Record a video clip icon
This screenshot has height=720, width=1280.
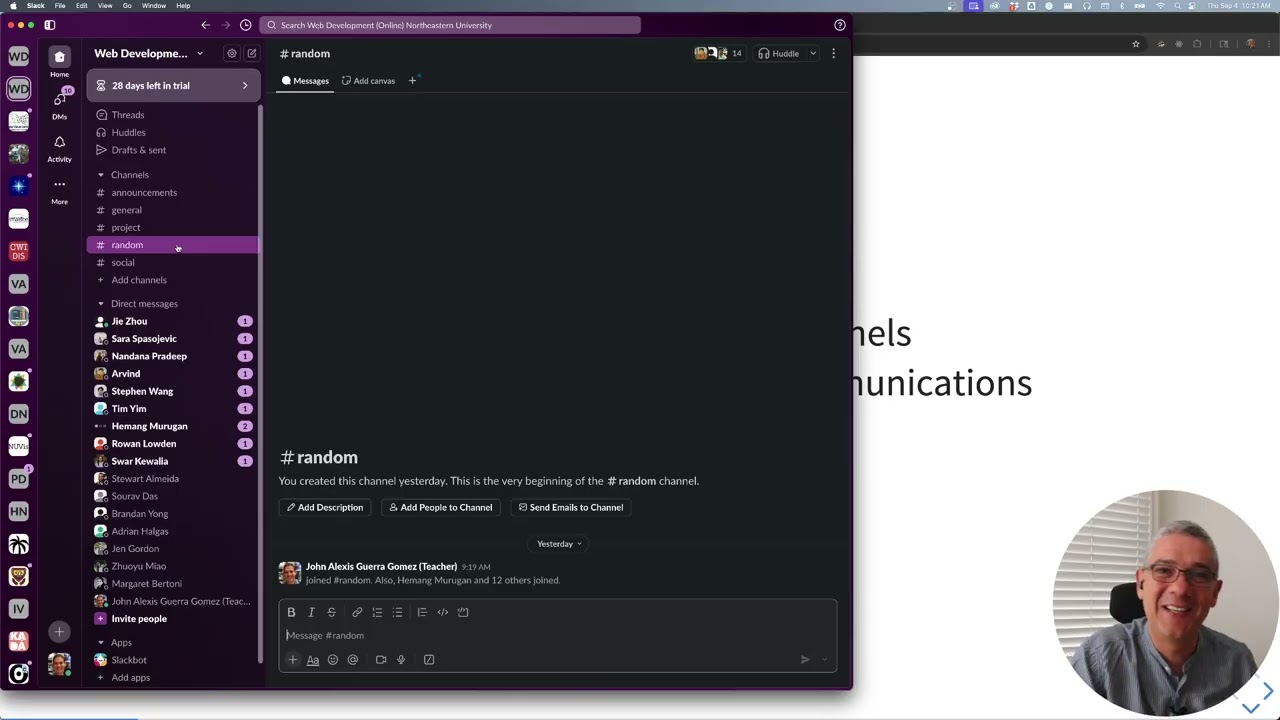point(381,659)
